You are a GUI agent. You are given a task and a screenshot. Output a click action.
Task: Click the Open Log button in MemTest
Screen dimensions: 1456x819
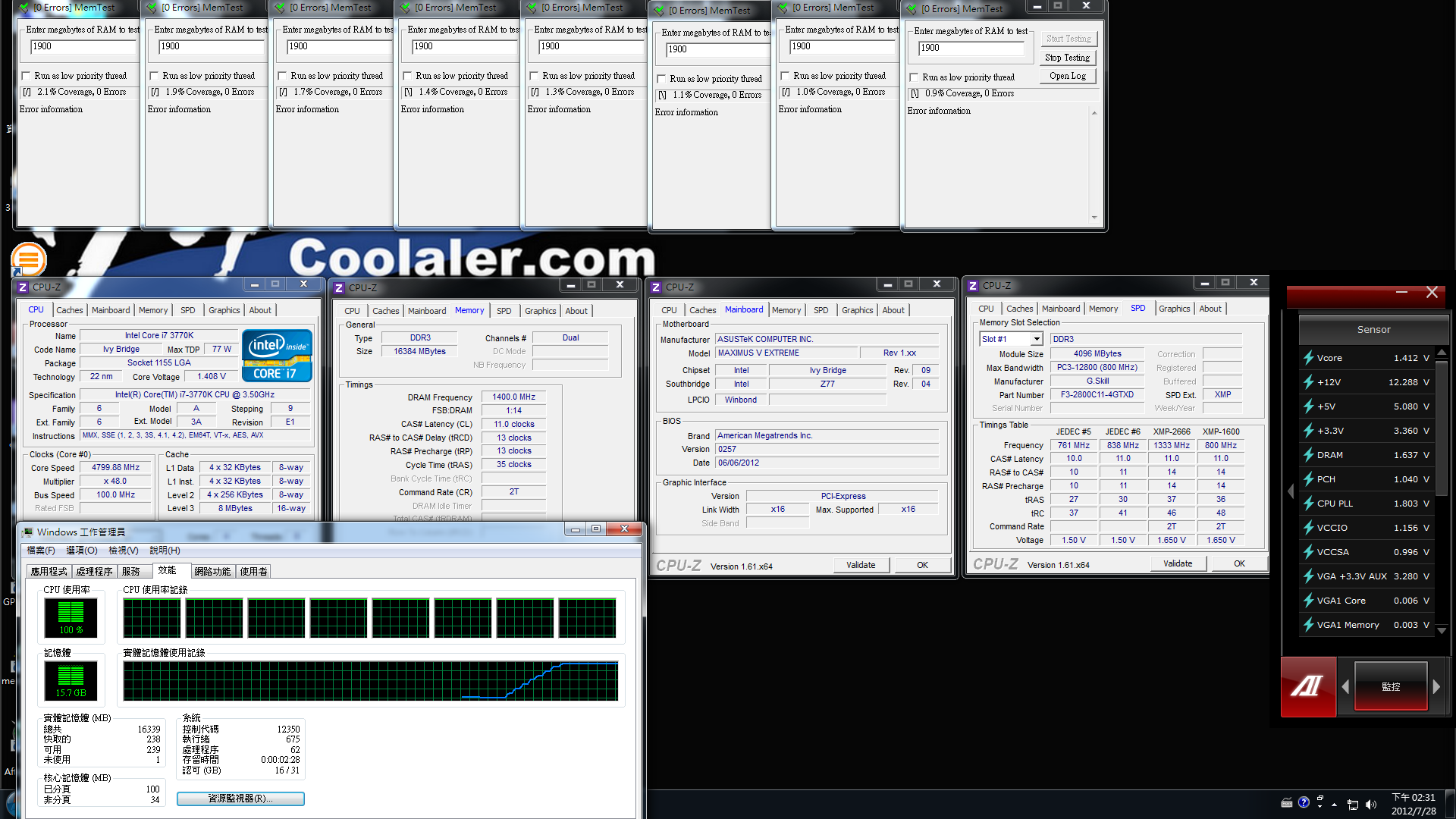click(x=1067, y=76)
